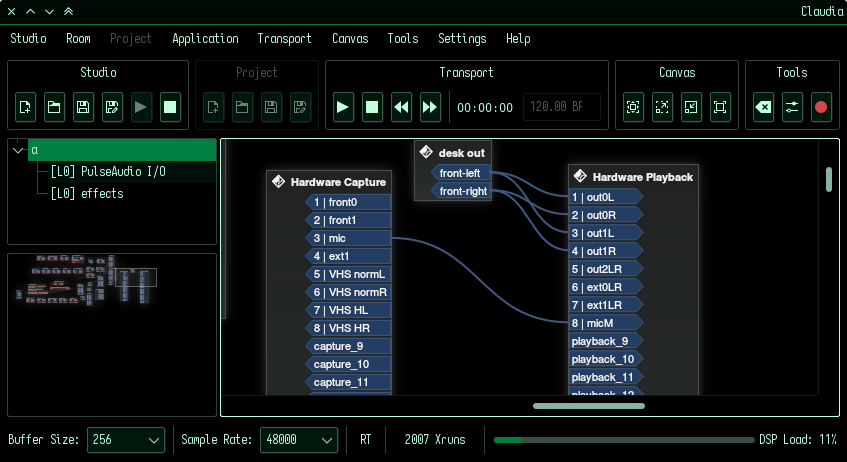847x462 pixels.
Task: Click the Transport fast-forward button
Action: pos(430,107)
